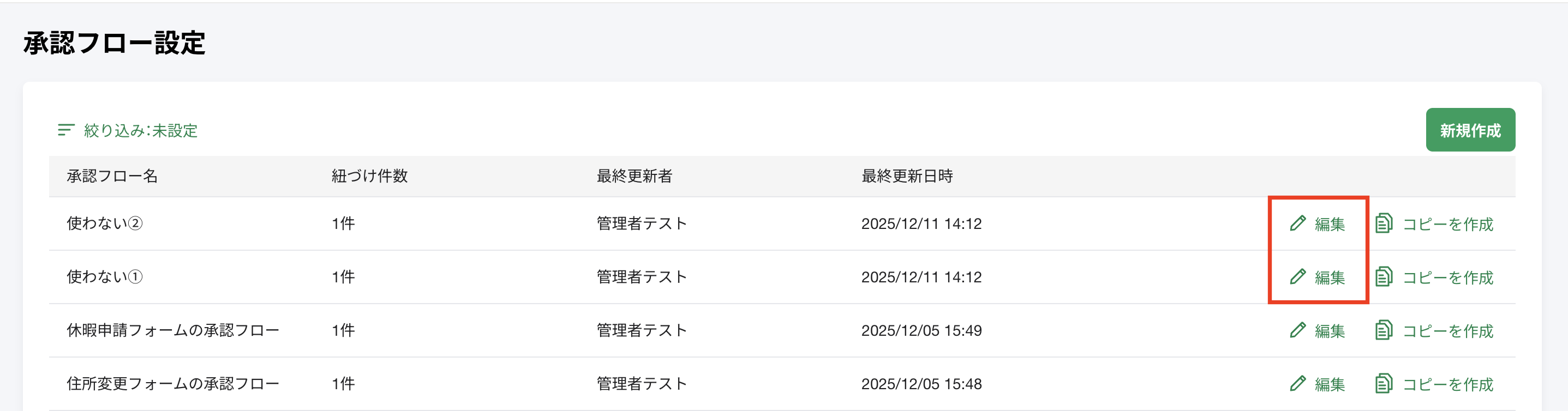Click pencil icon for 休暇申請フォームの承認フロー row
The height and width of the screenshot is (411, 1568).
coord(1298,330)
